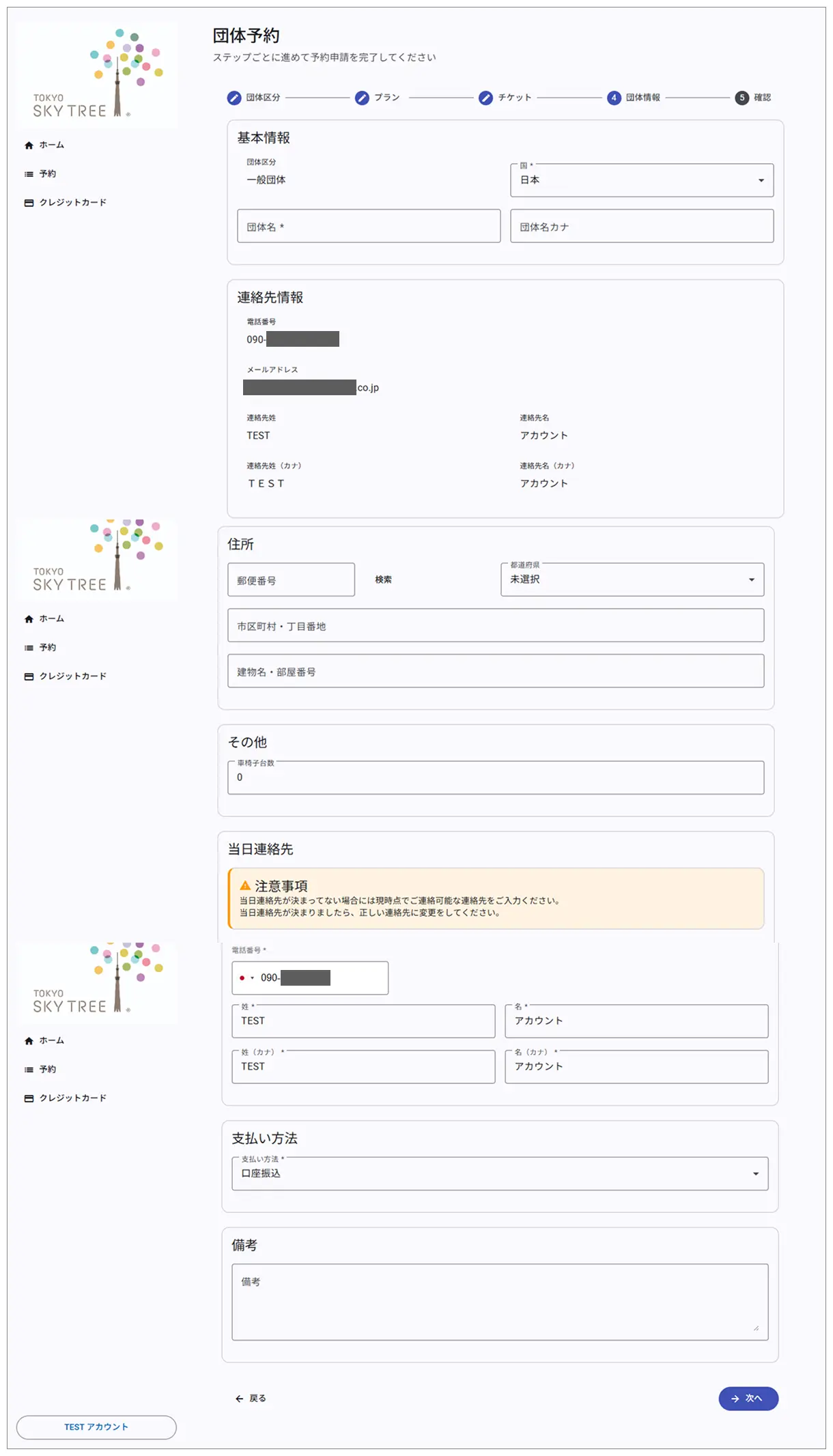This screenshot has width=833, height=1456.
Task: Click the arrow of the 支払い方法 select box
Action: [x=756, y=1174]
